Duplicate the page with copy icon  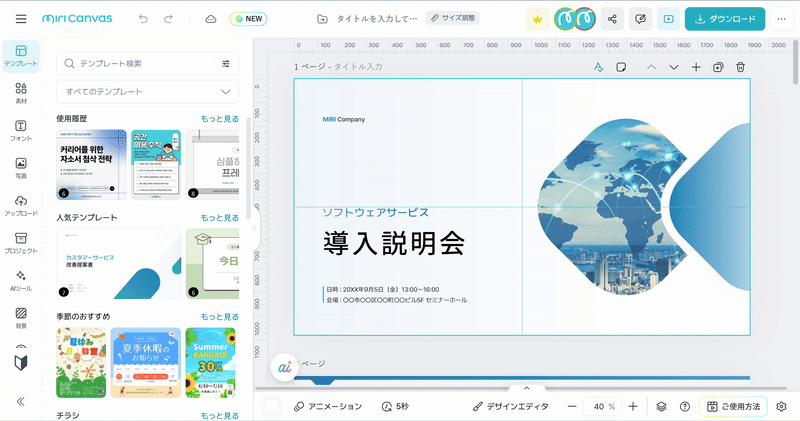[x=718, y=67]
